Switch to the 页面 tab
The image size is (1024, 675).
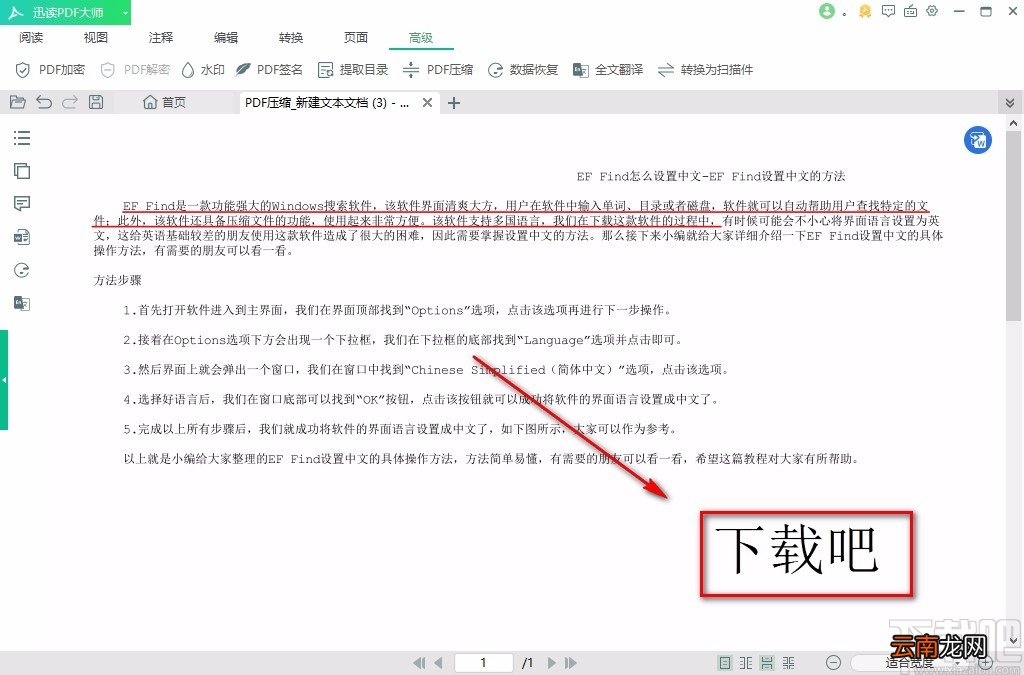point(356,38)
